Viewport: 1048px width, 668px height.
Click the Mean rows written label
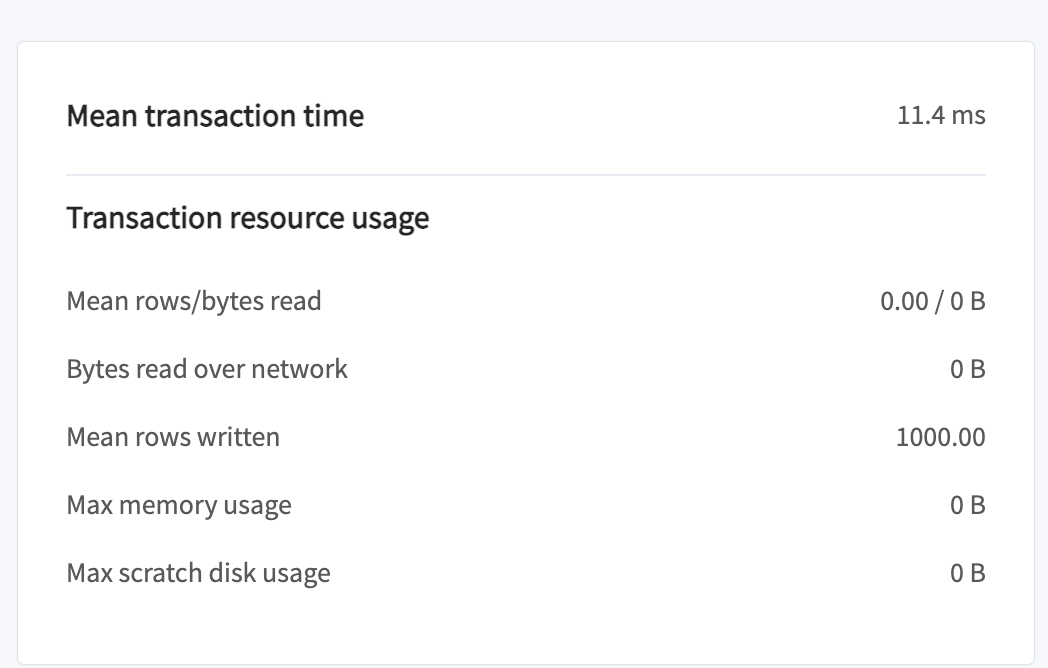coord(173,437)
